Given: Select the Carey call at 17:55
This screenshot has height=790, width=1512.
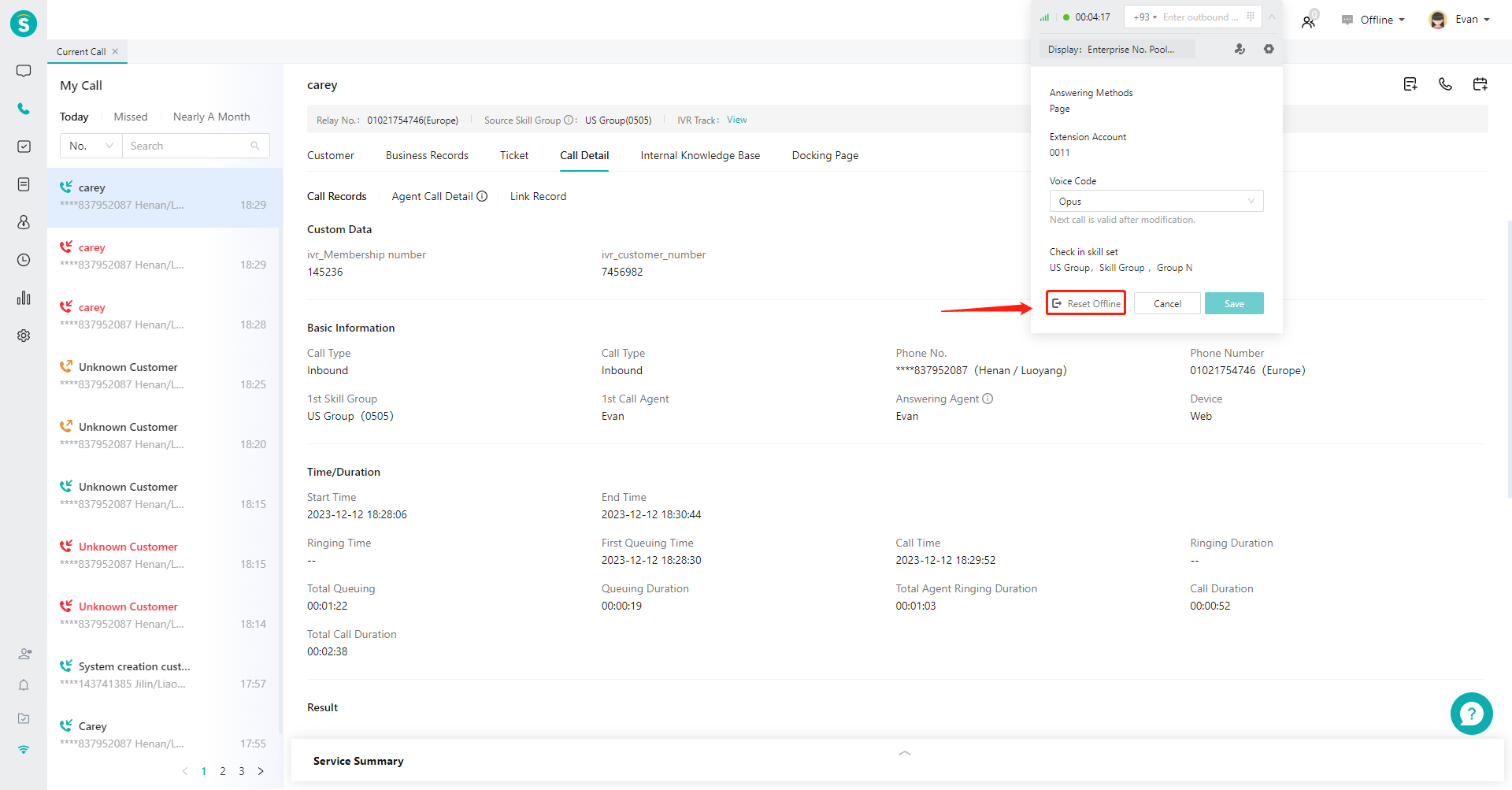Looking at the screenshot, I should tap(164, 735).
